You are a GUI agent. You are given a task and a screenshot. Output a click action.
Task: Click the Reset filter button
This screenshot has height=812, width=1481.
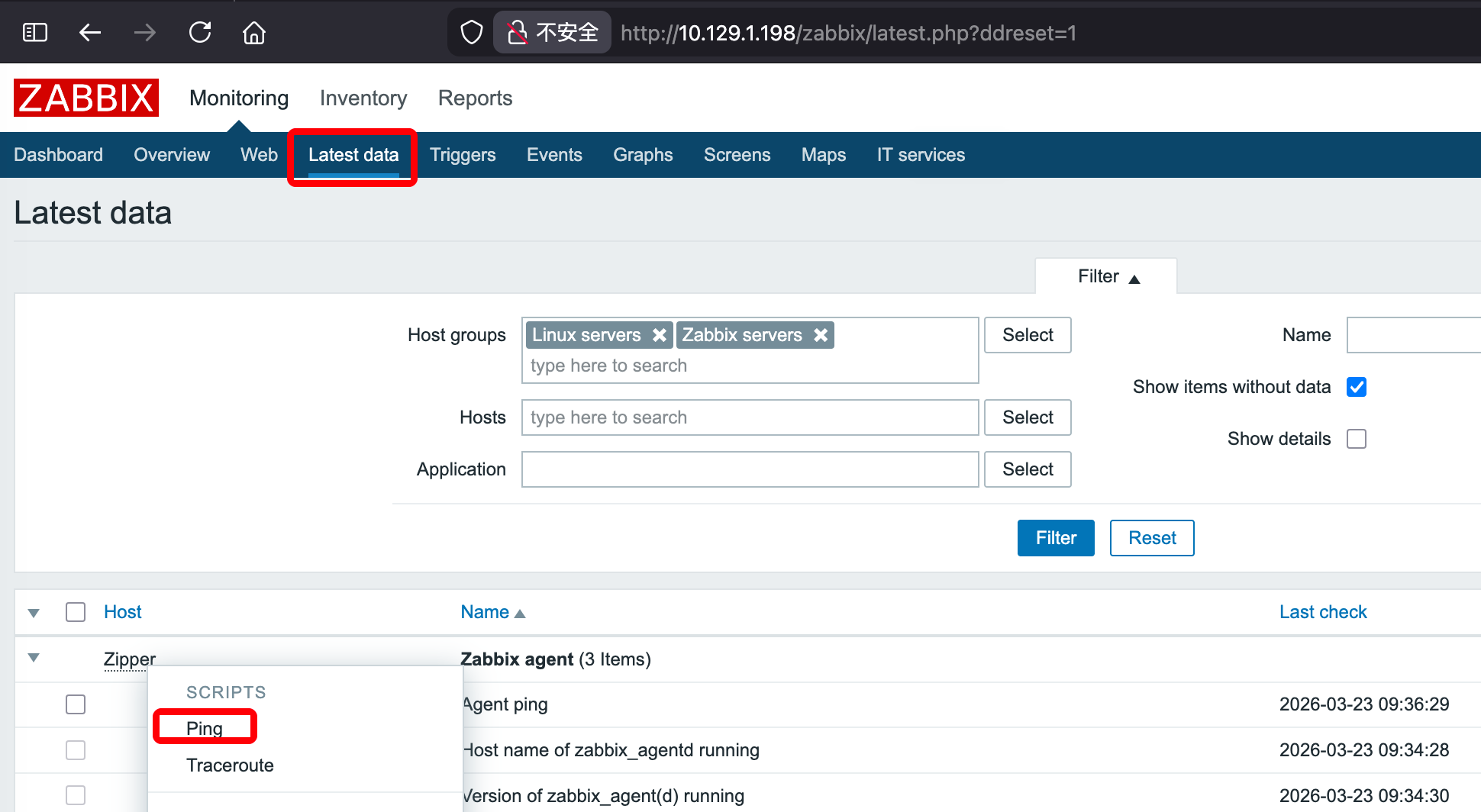(1151, 538)
